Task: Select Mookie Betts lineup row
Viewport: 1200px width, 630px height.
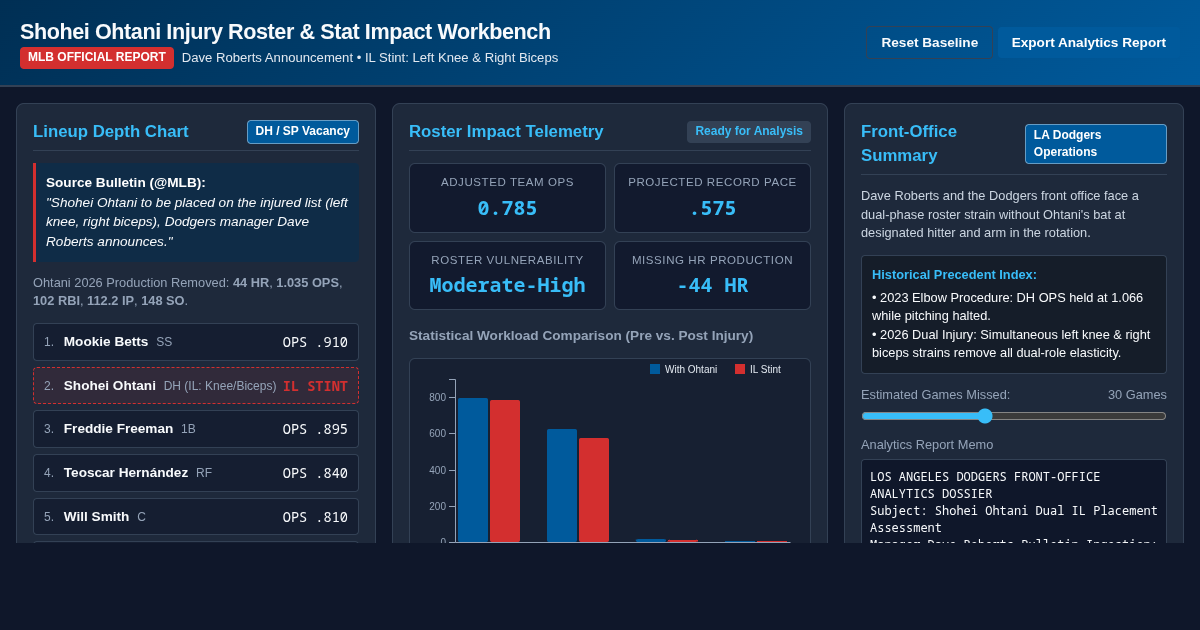Action: pos(196,342)
